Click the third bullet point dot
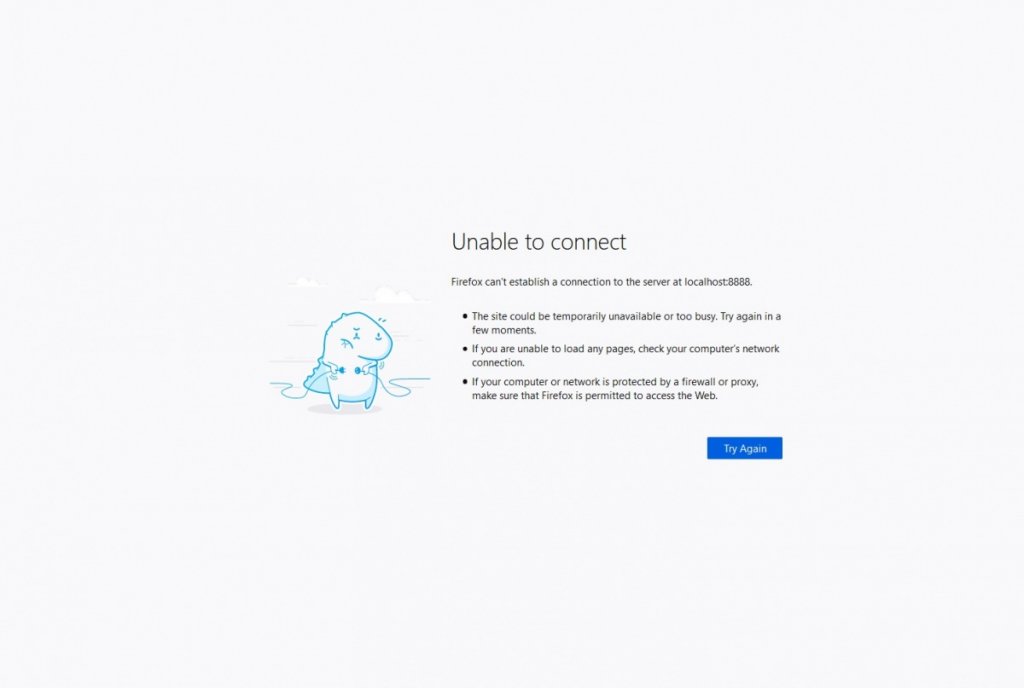Screen dimensions: 1024x688 pos(465,381)
